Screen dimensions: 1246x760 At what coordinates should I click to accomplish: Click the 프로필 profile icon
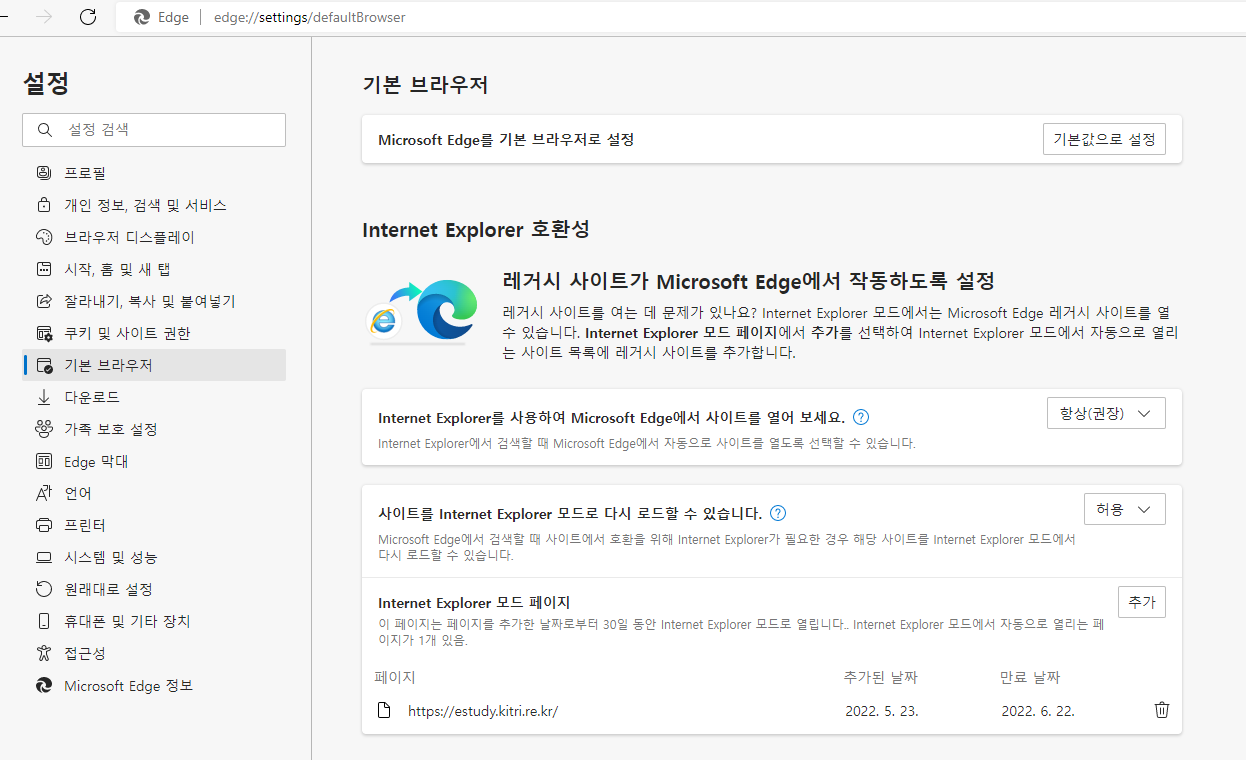[44, 173]
